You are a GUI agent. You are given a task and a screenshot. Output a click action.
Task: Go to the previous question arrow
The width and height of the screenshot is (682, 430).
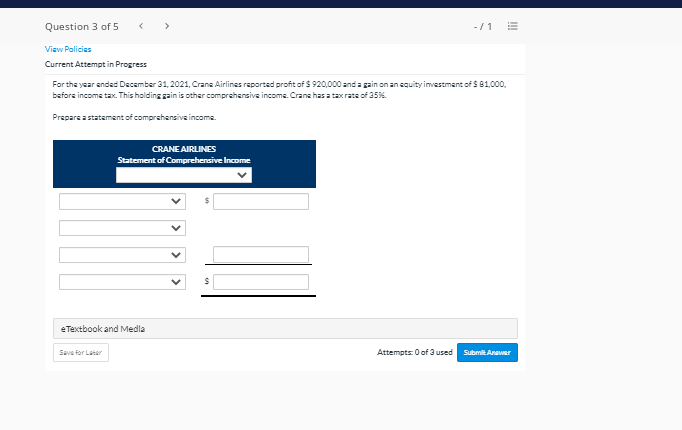click(141, 26)
